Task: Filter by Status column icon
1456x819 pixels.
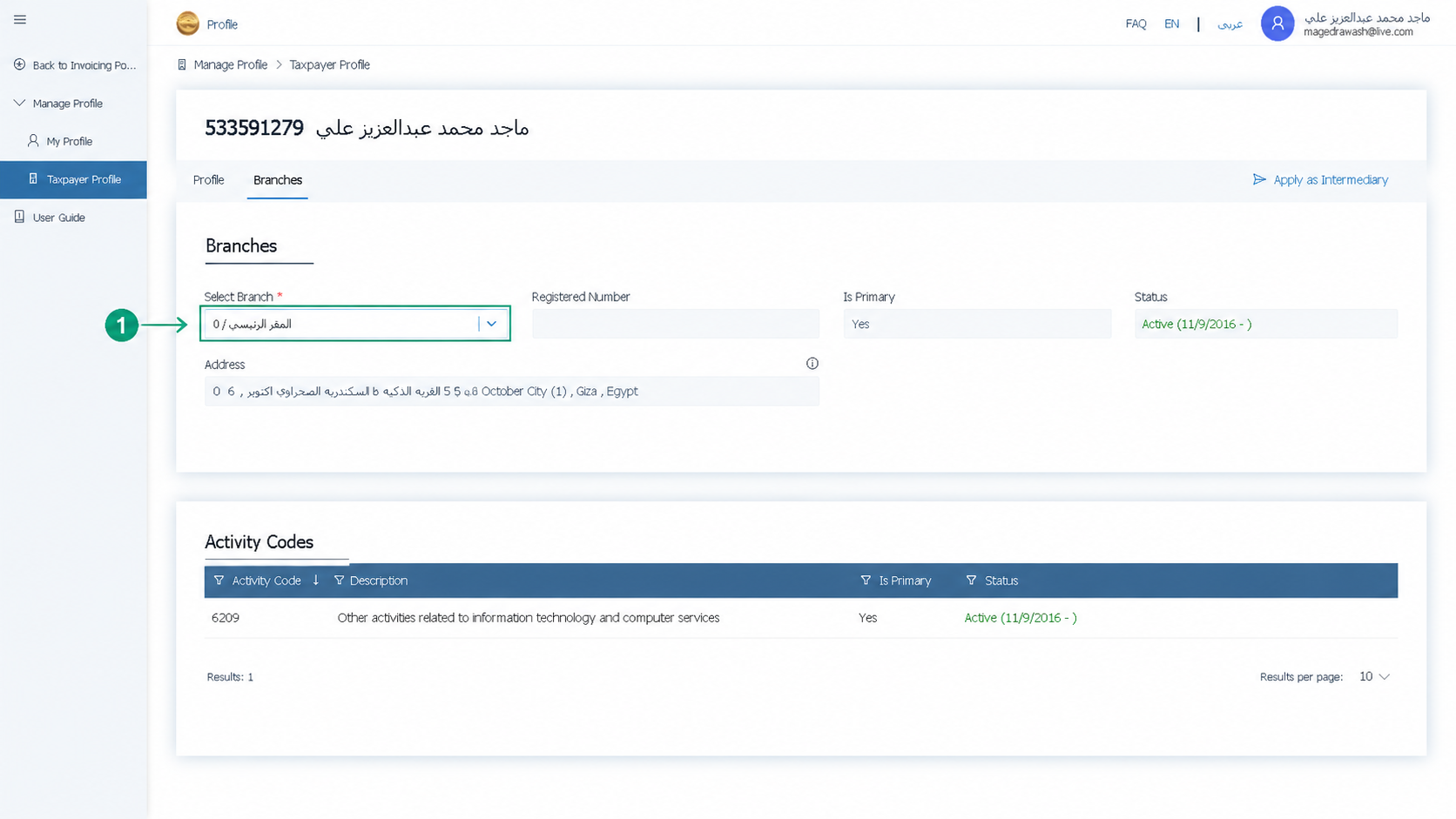Action: coord(971,581)
